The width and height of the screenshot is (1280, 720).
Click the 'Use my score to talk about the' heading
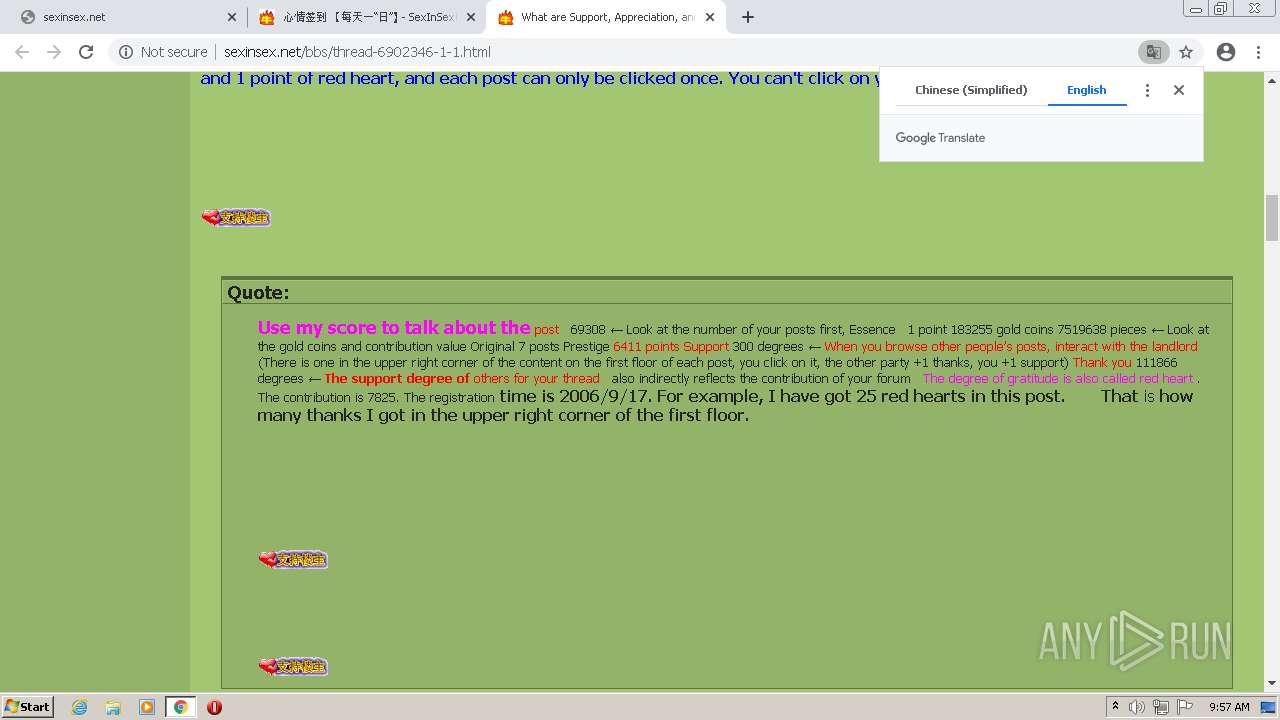coord(394,327)
